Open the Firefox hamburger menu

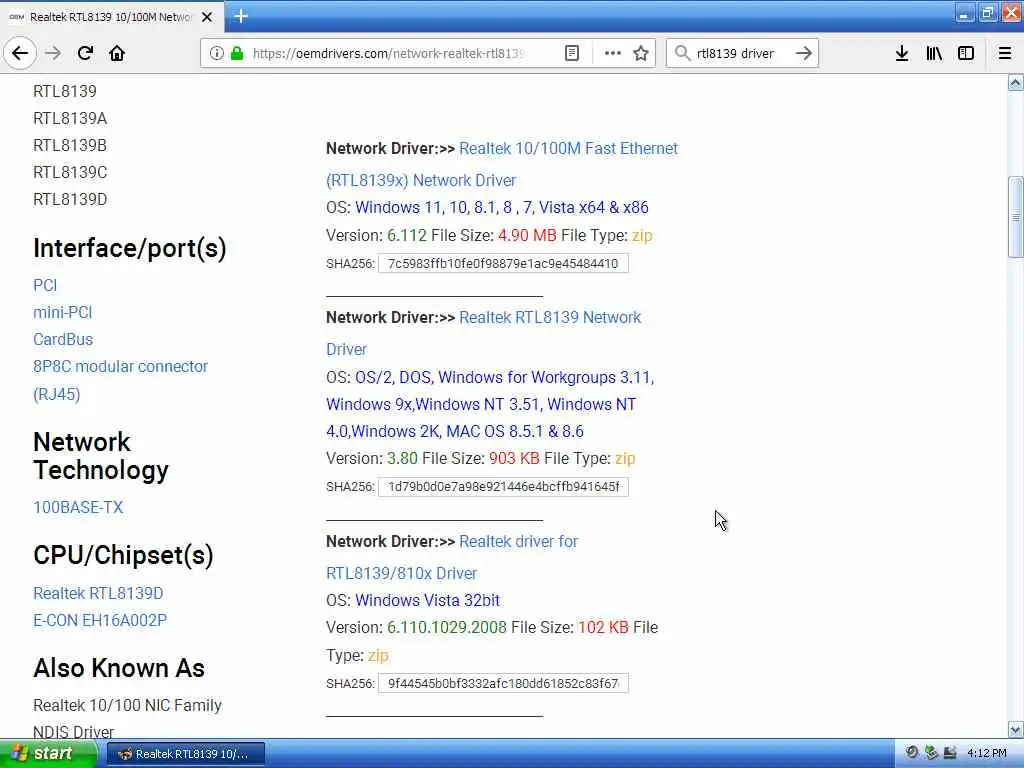(x=1005, y=53)
